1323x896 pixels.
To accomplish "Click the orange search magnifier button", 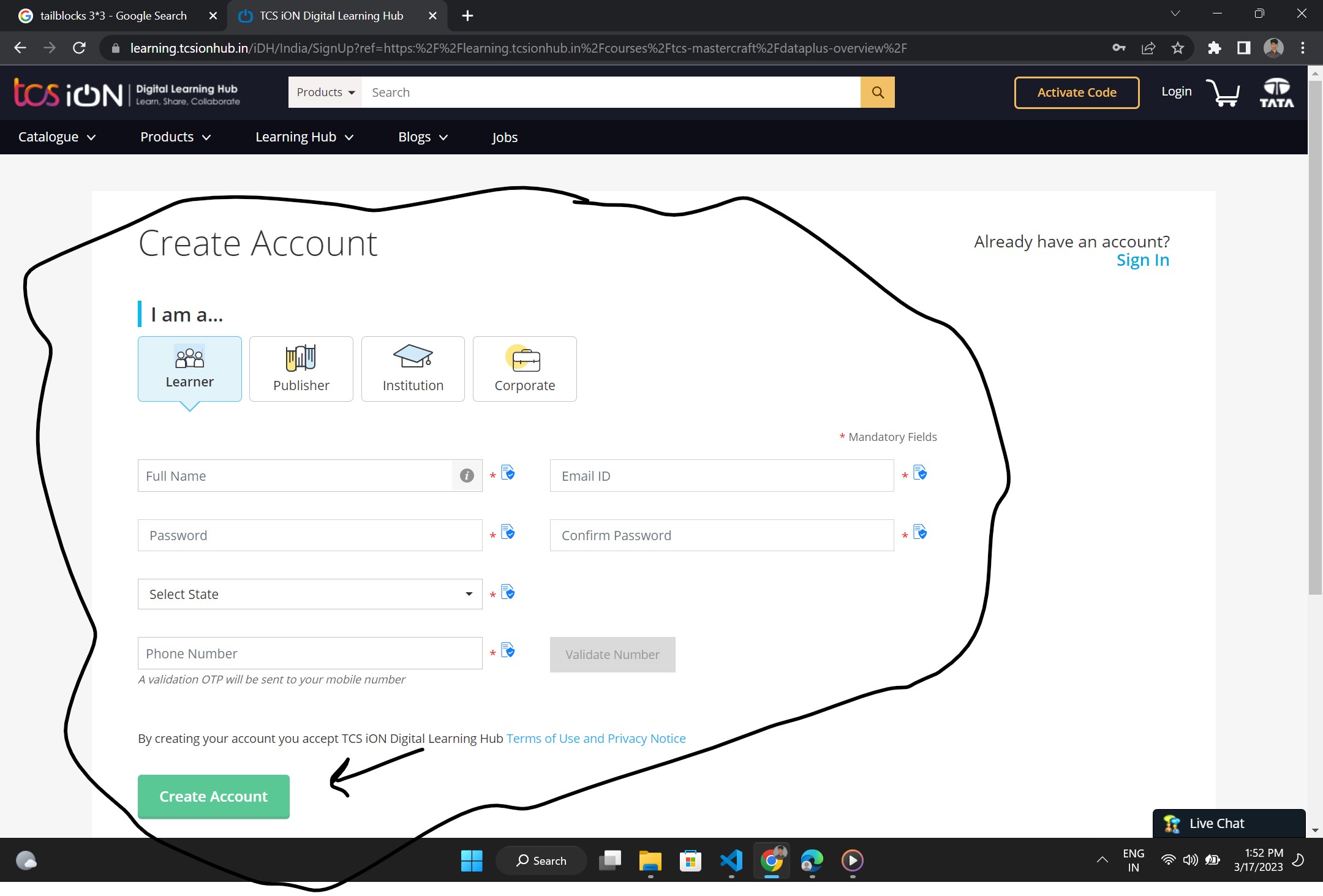I will [x=877, y=92].
